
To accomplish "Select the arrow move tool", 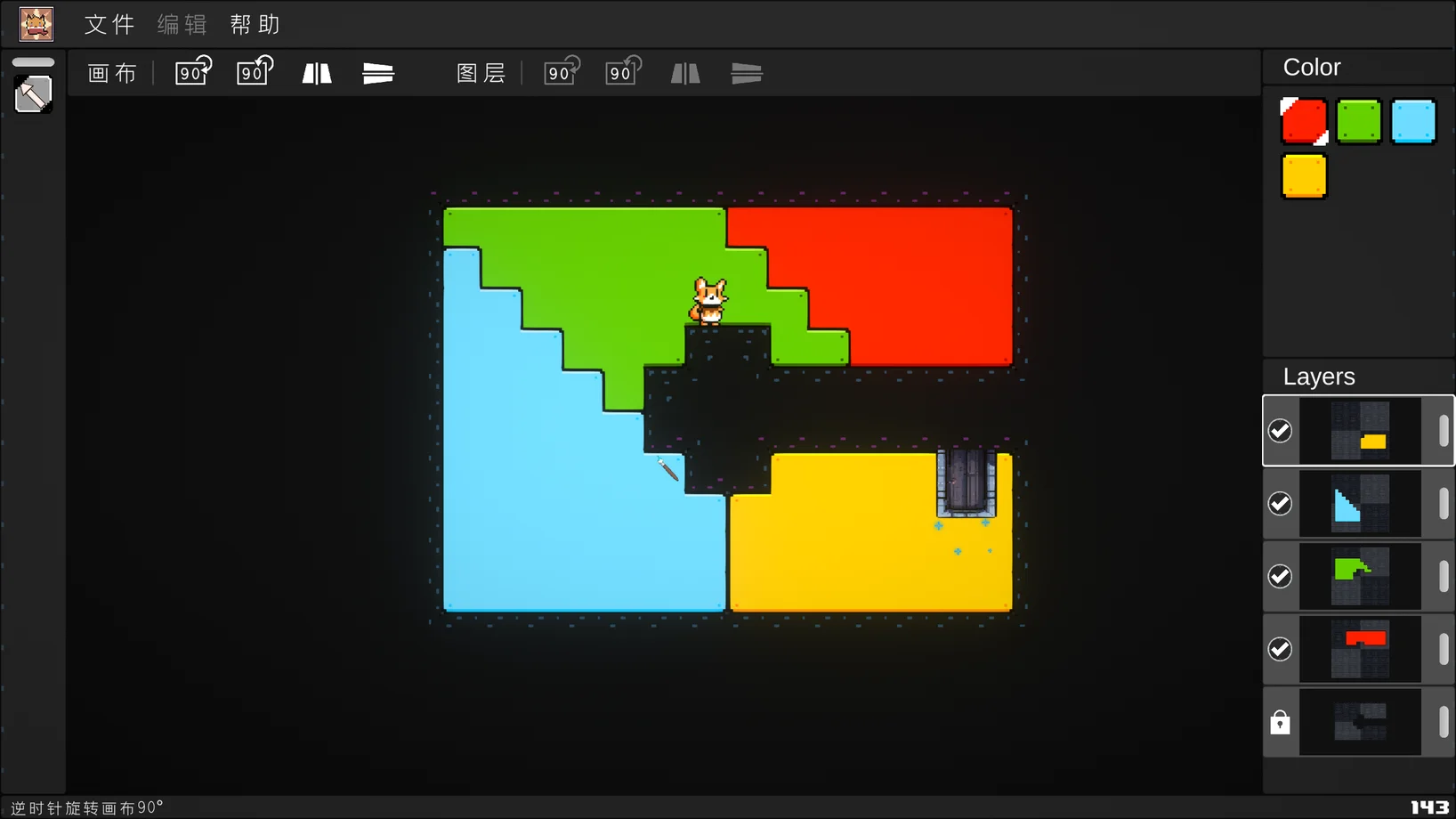I will click(34, 94).
